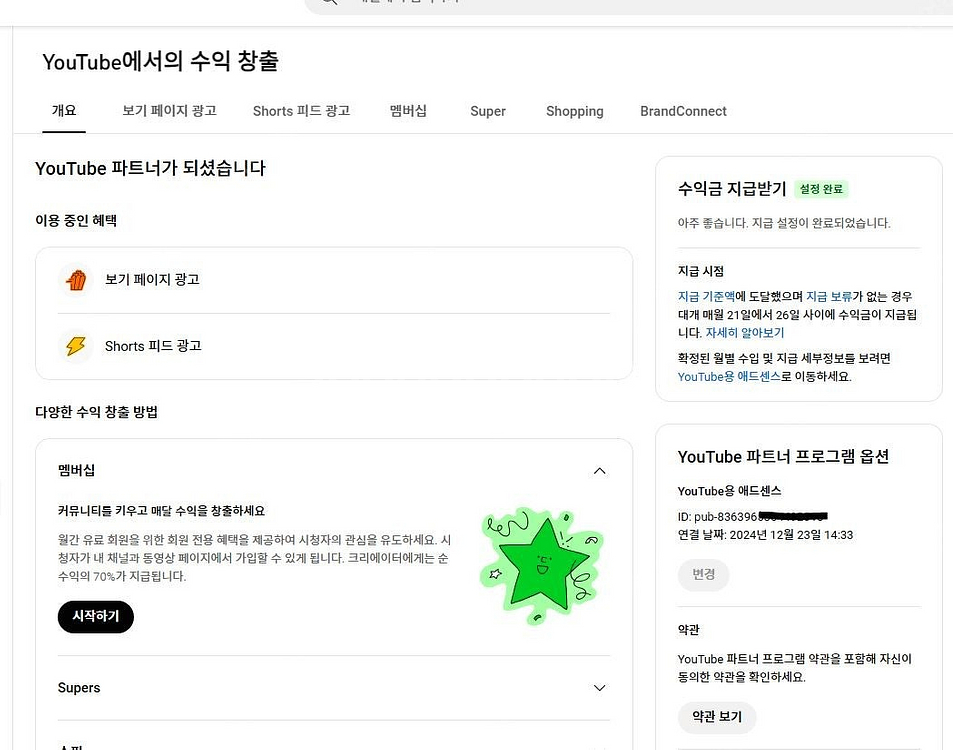Screen dimensions: 953x750
Task: Select the Shorts 피드 광고 benefit row
Action: pyautogui.click(x=334, y=346)
